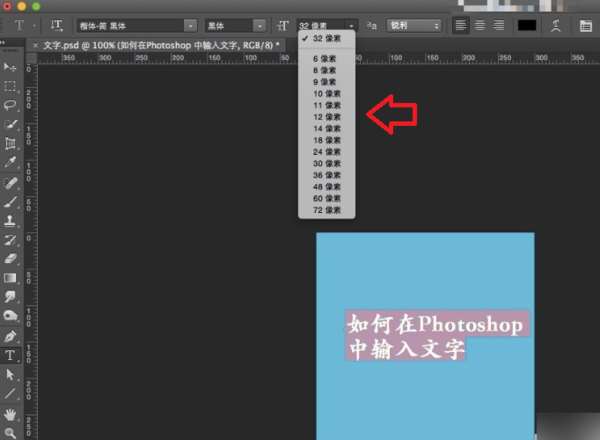Select the History Brush tool
The height and width of the screenshot is (440, 600).
click(x=10, y=240)
